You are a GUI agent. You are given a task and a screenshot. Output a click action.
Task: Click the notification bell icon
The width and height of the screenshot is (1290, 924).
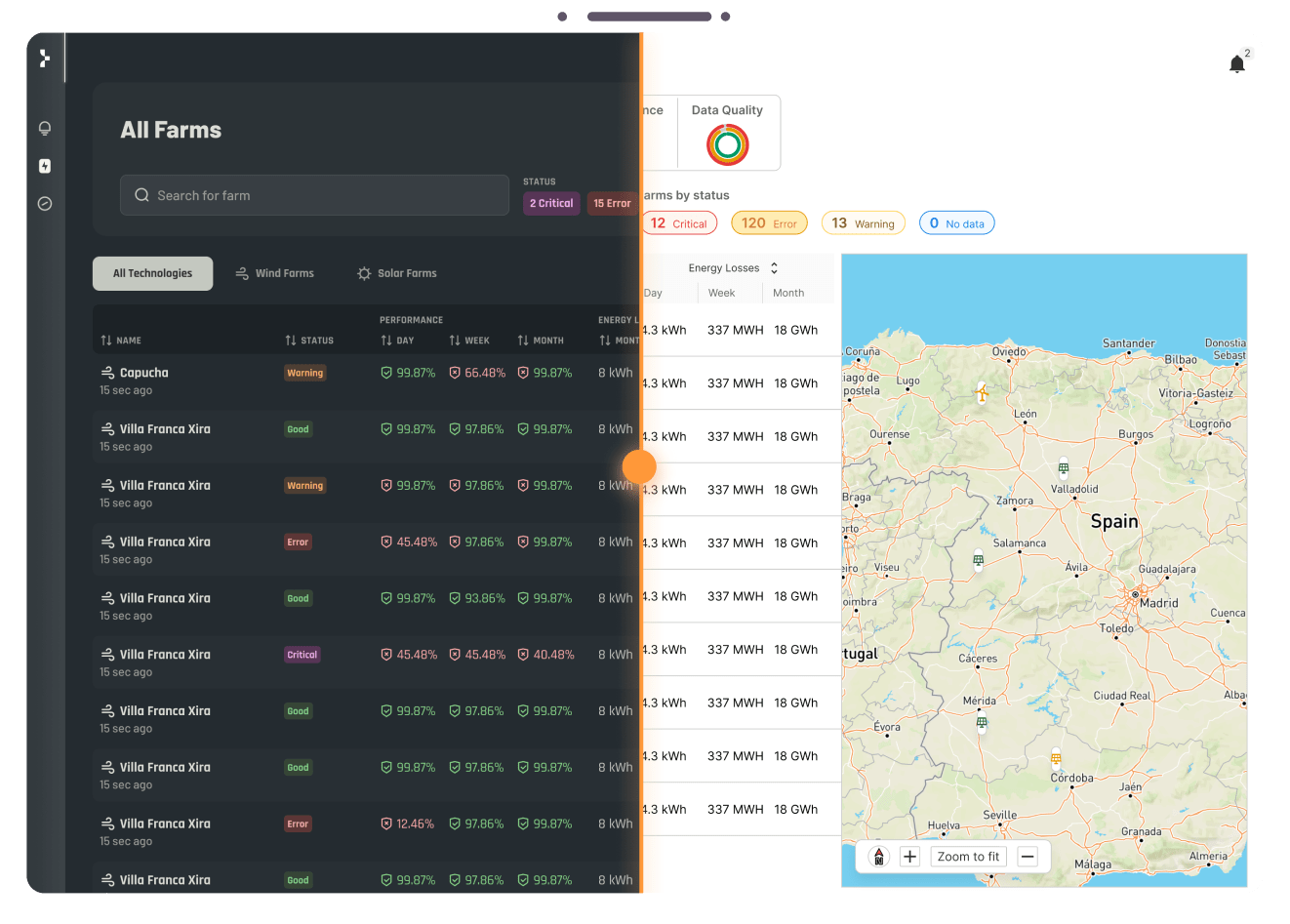click(1236, 64)
